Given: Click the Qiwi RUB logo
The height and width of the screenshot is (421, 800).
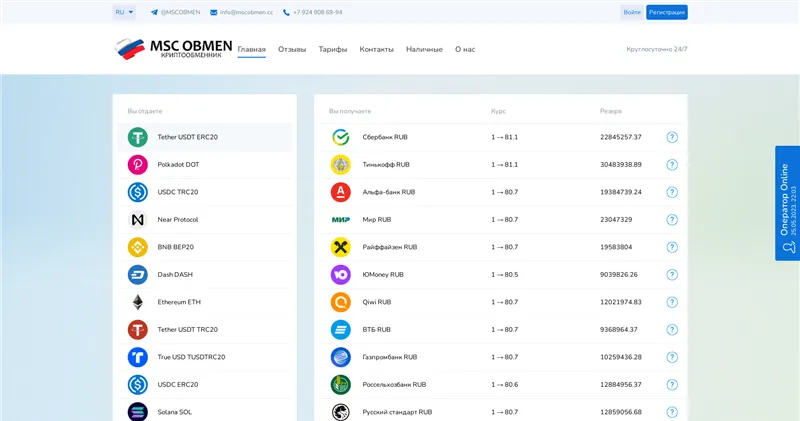Looking at the screenshot, I should (x=340, y=302).
